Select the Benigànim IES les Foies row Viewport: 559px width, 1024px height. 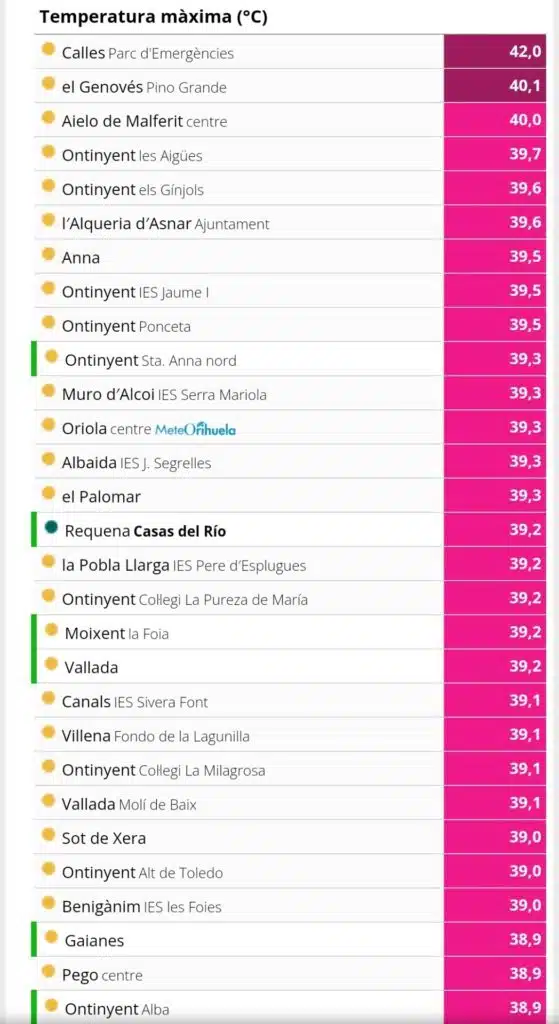(289, 904)
